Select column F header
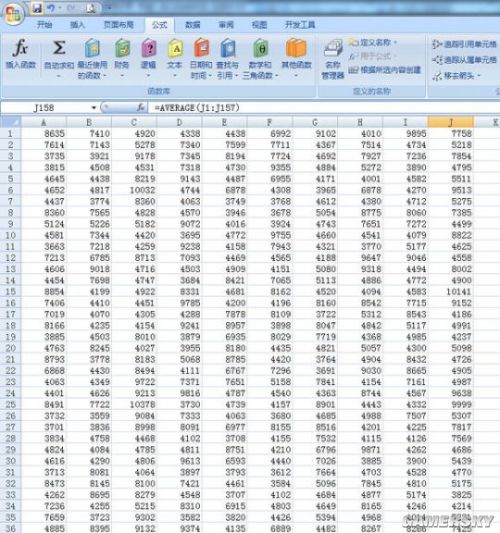The height and width of the screenshot is (533, 500). [270, 122]
